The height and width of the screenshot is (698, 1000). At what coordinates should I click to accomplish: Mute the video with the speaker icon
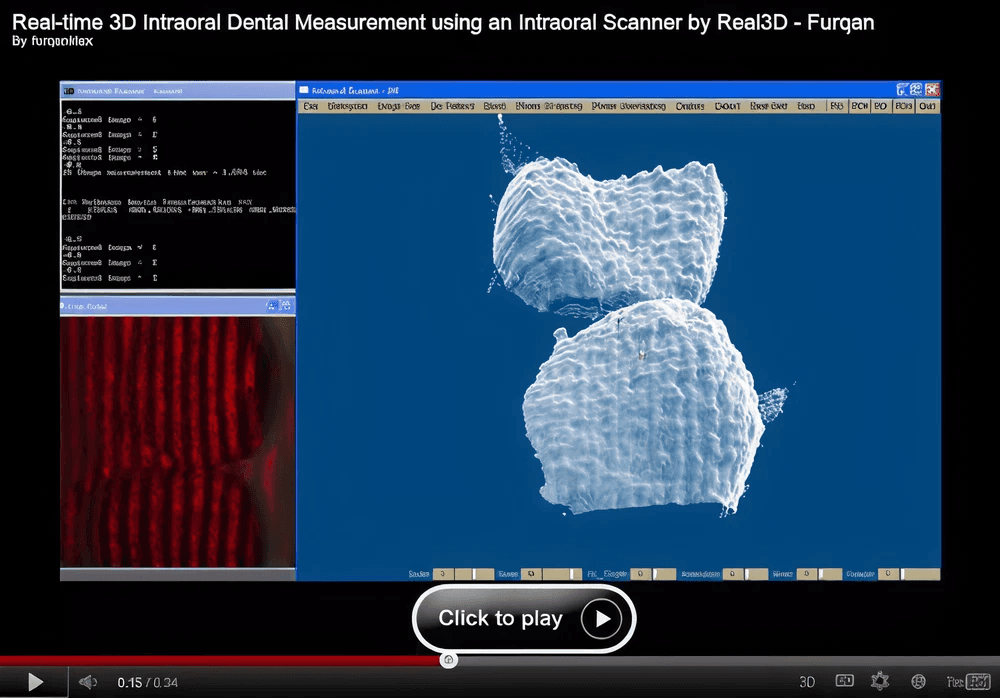[x=87, y=682]
